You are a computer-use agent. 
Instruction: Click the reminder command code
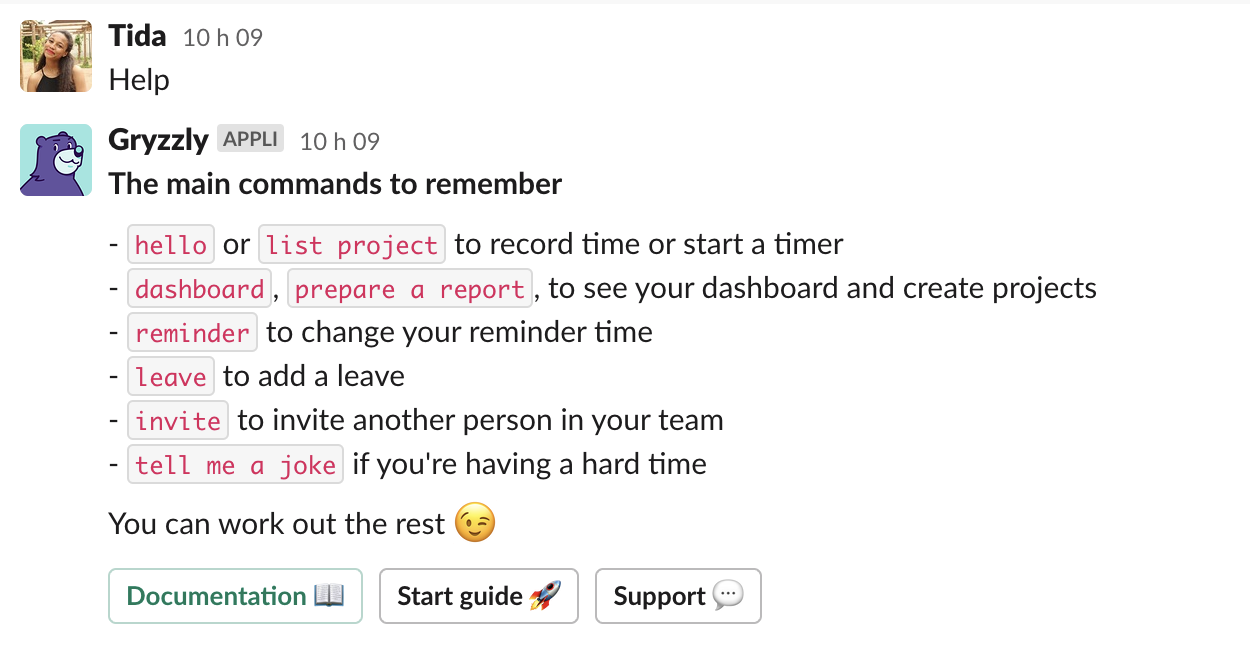[x=193, y=333]
